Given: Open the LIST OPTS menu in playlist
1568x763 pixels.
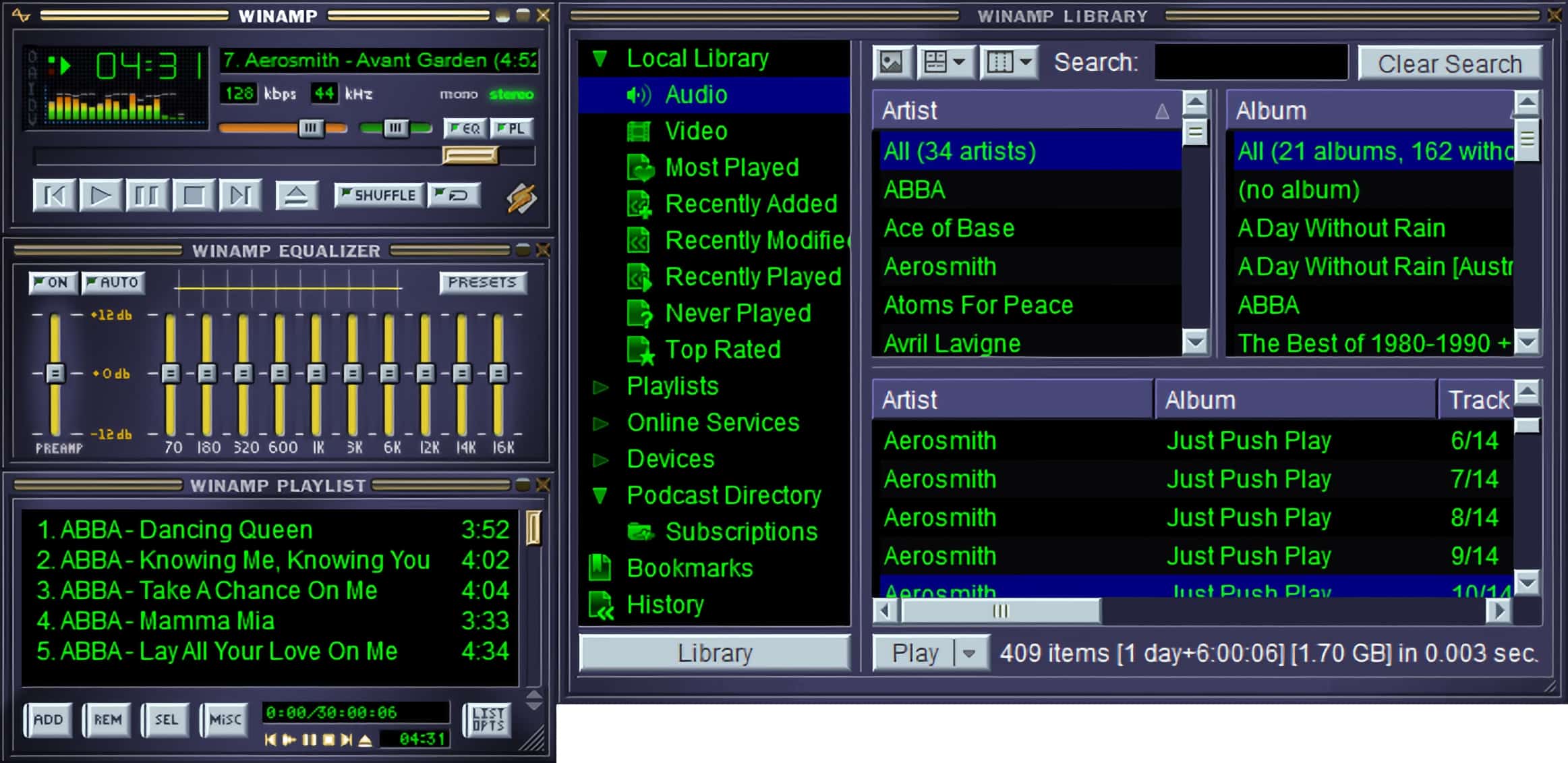Looking at the screenshot, I should coord(488,719).
